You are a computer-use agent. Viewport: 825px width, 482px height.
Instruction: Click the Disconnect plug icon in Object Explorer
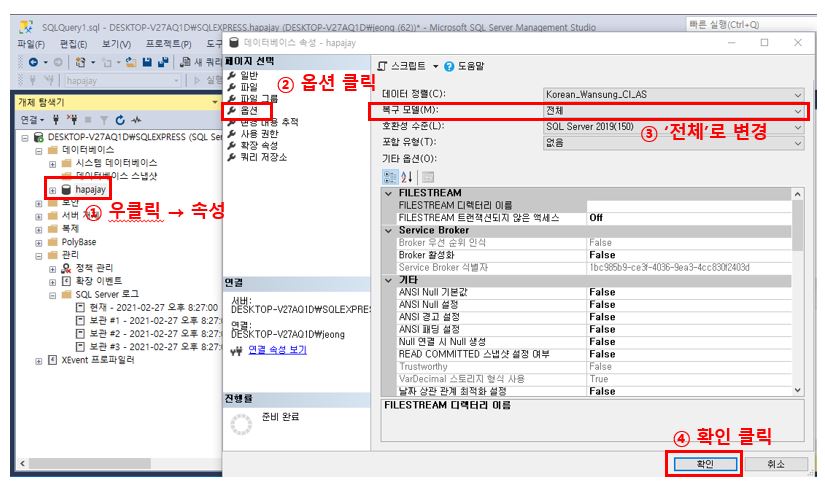coord(72,120)
